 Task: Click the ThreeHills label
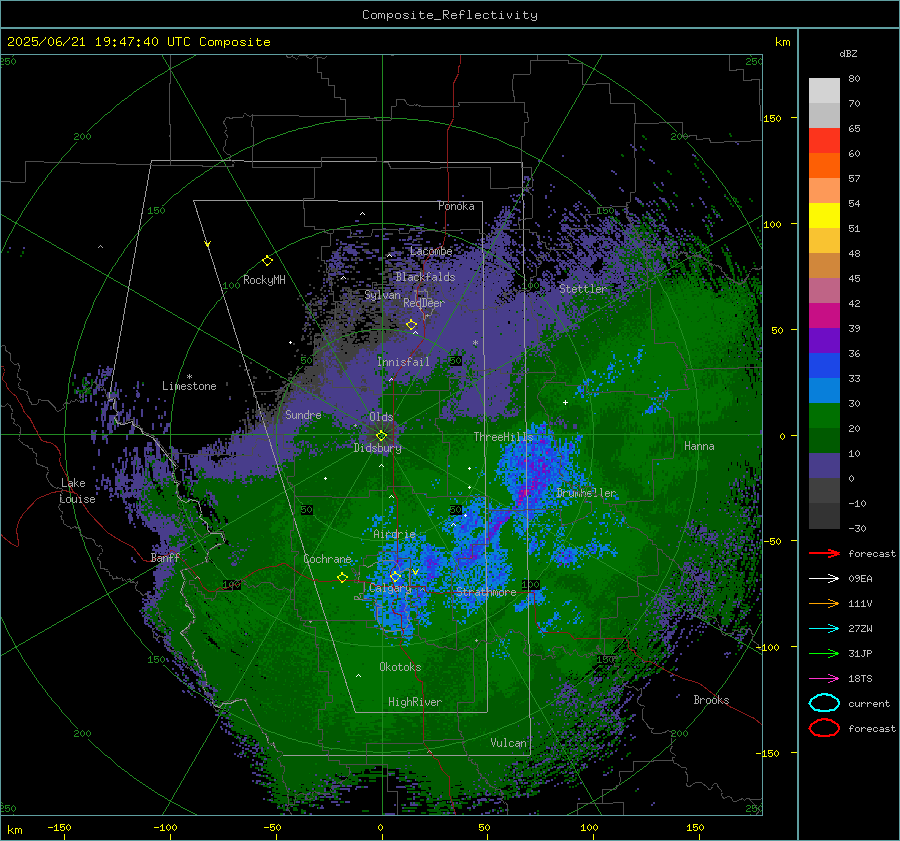[x=503, y=437]
